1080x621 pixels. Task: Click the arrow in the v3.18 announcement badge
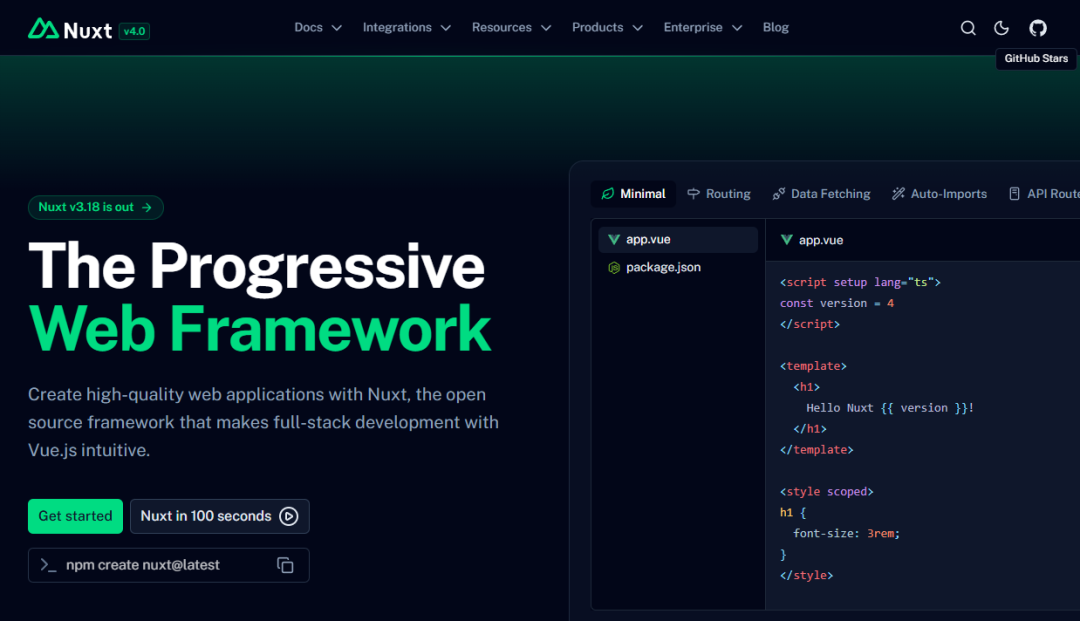(x=147, y=207)
